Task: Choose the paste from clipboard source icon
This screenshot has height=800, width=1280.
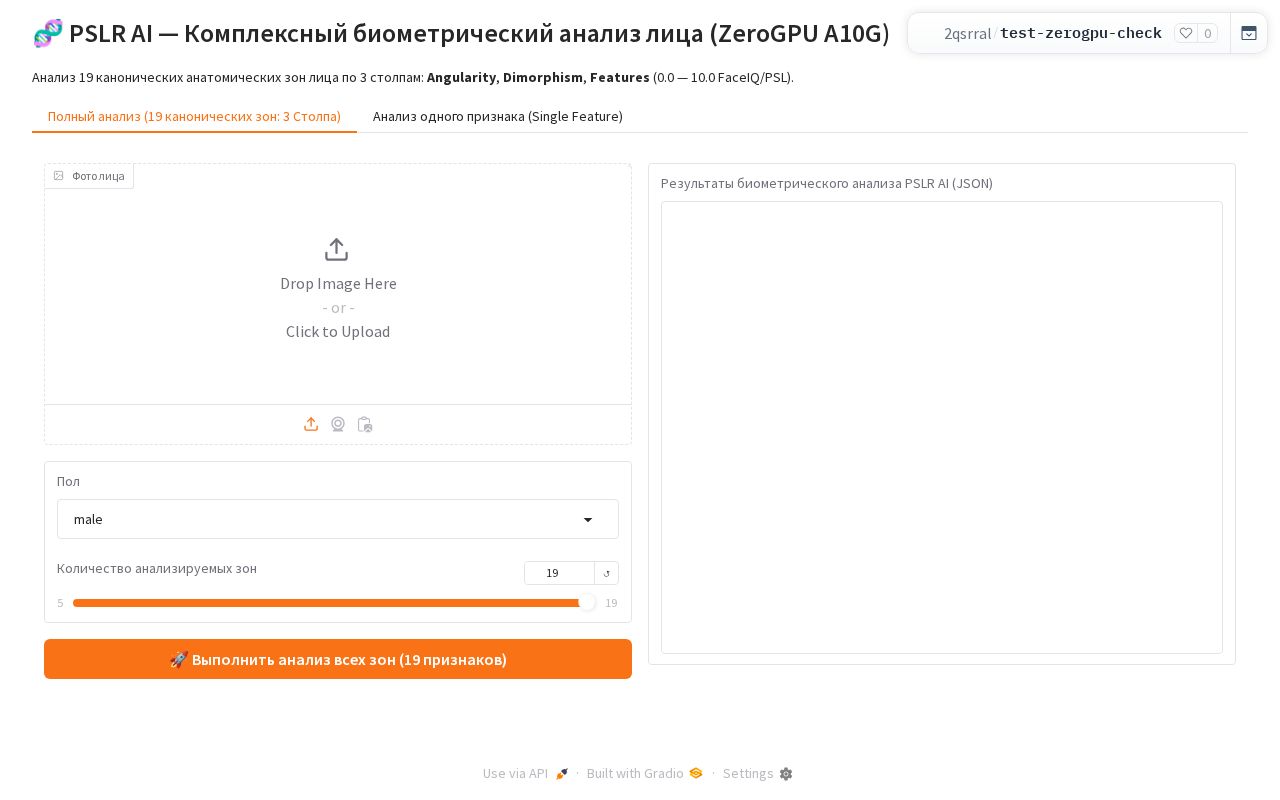Action: point(365,424)
